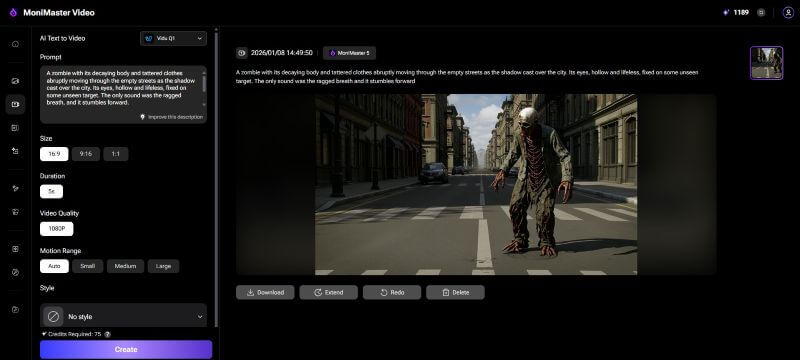Image resolution: width=800 pixels, height=360 pixels.
Task: Click the 1189 credits count
Action: pyautogui.click(x=741, y=13)
